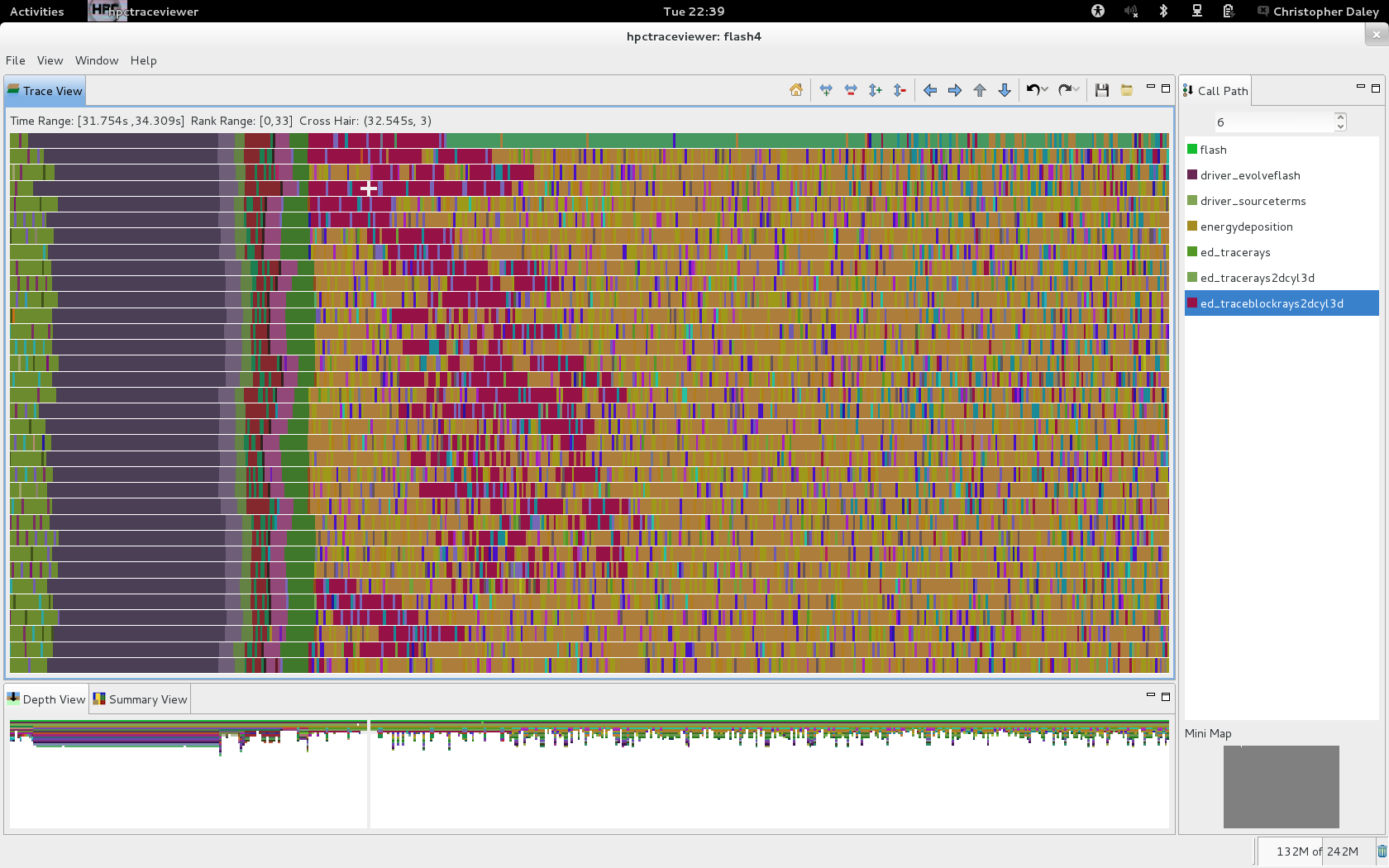Click the muted volume icon
The width and height of the screenshot is (1389, 868).
(1131, 12)
